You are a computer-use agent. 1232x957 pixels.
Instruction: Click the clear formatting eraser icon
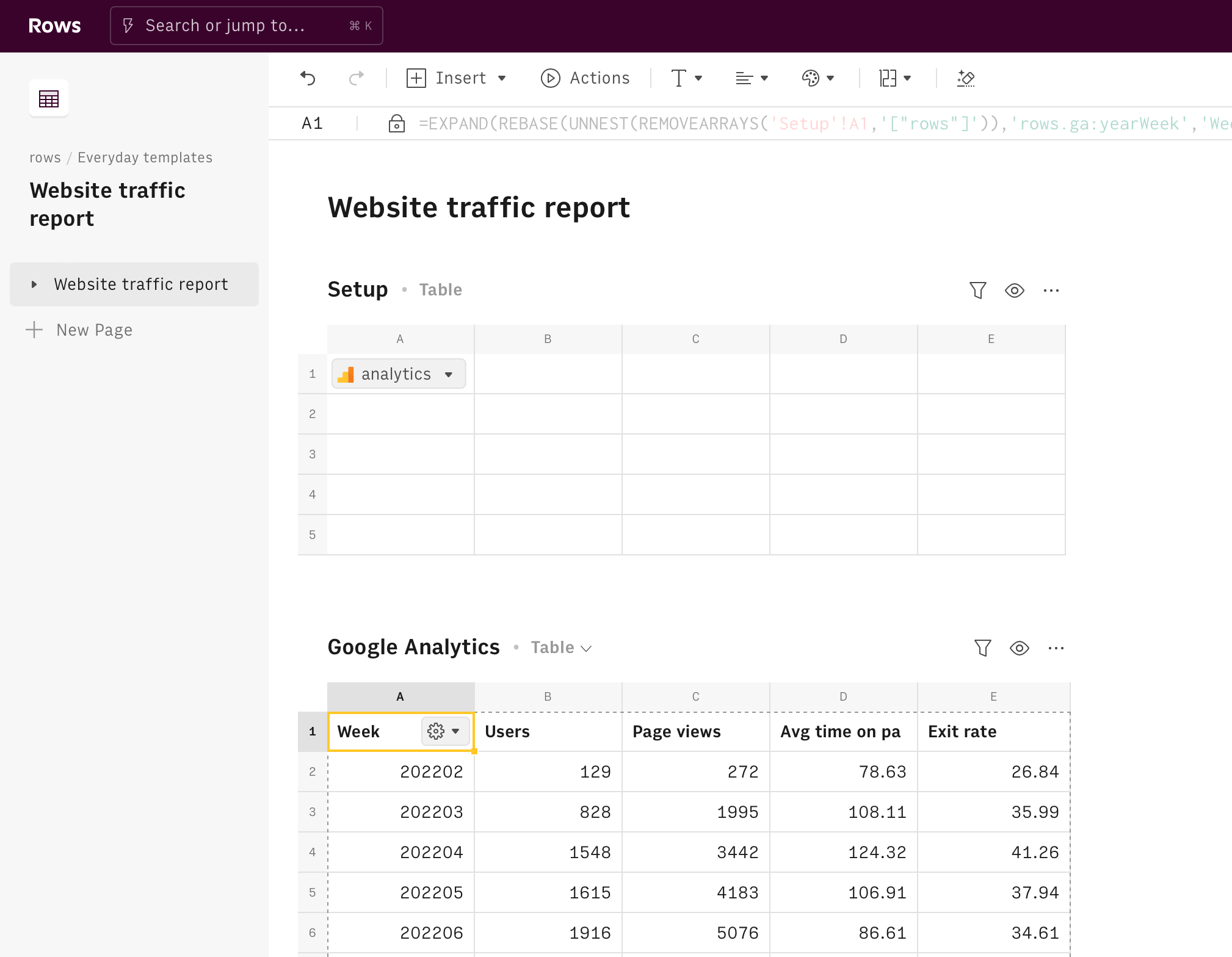tap(966, 78)
